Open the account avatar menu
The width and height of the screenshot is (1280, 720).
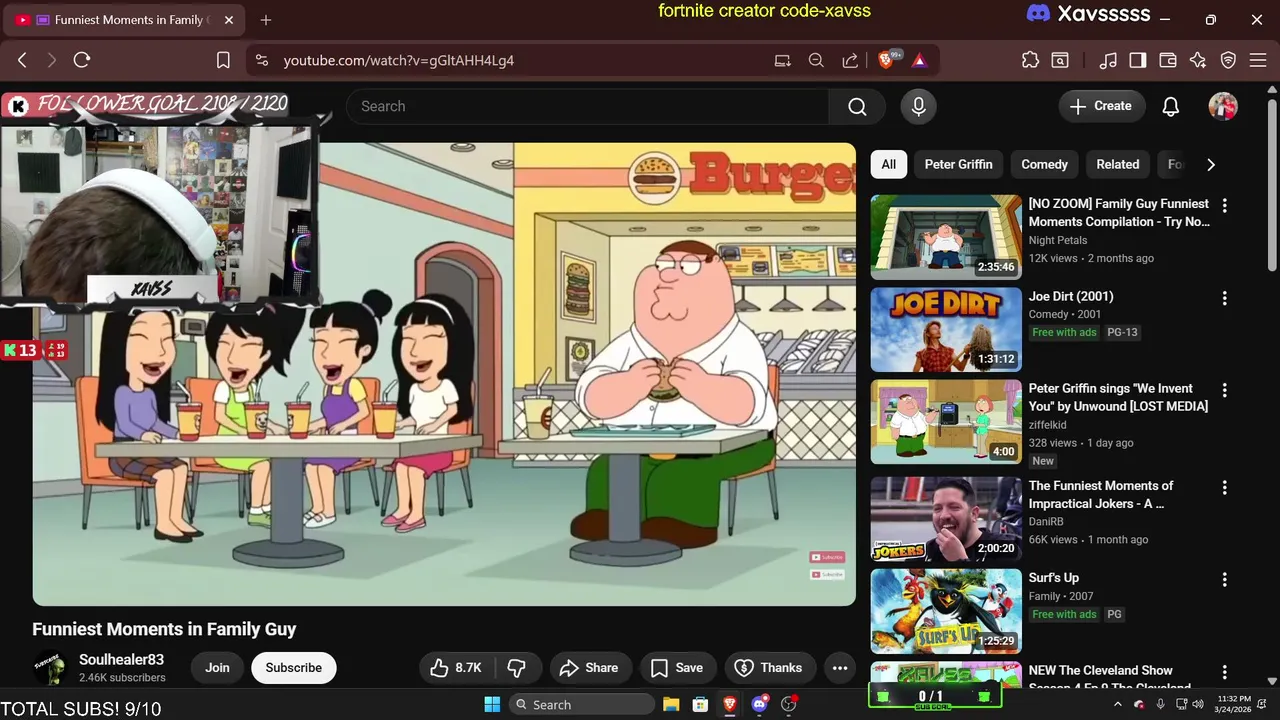[1222, 106]
